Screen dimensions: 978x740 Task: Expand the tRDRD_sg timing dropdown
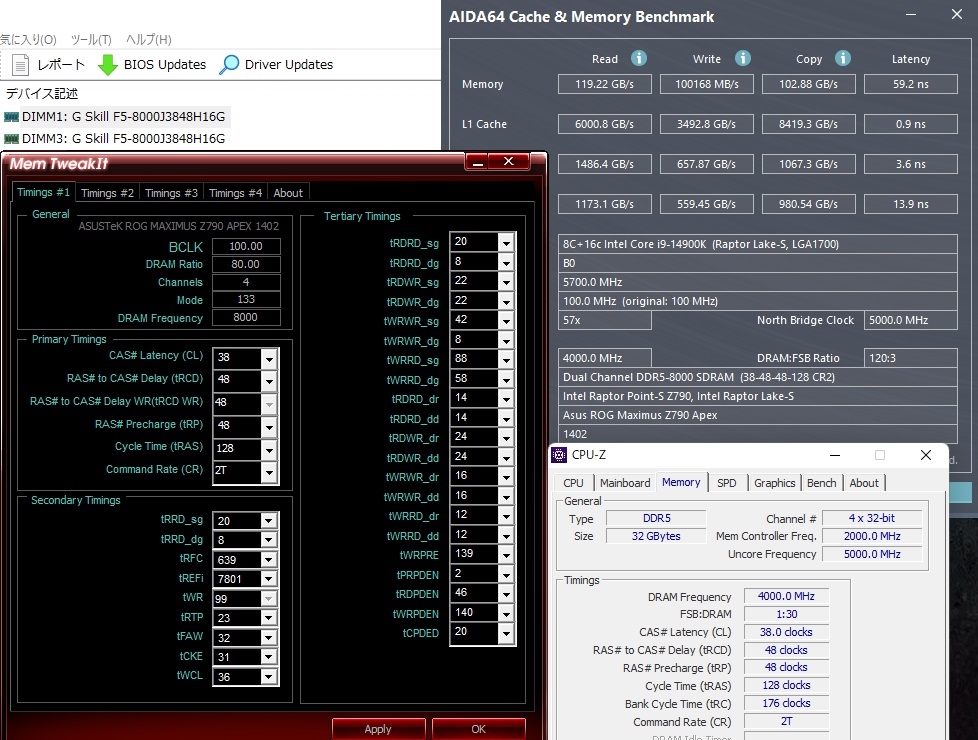pyautogui.click(x=506, y=243)
